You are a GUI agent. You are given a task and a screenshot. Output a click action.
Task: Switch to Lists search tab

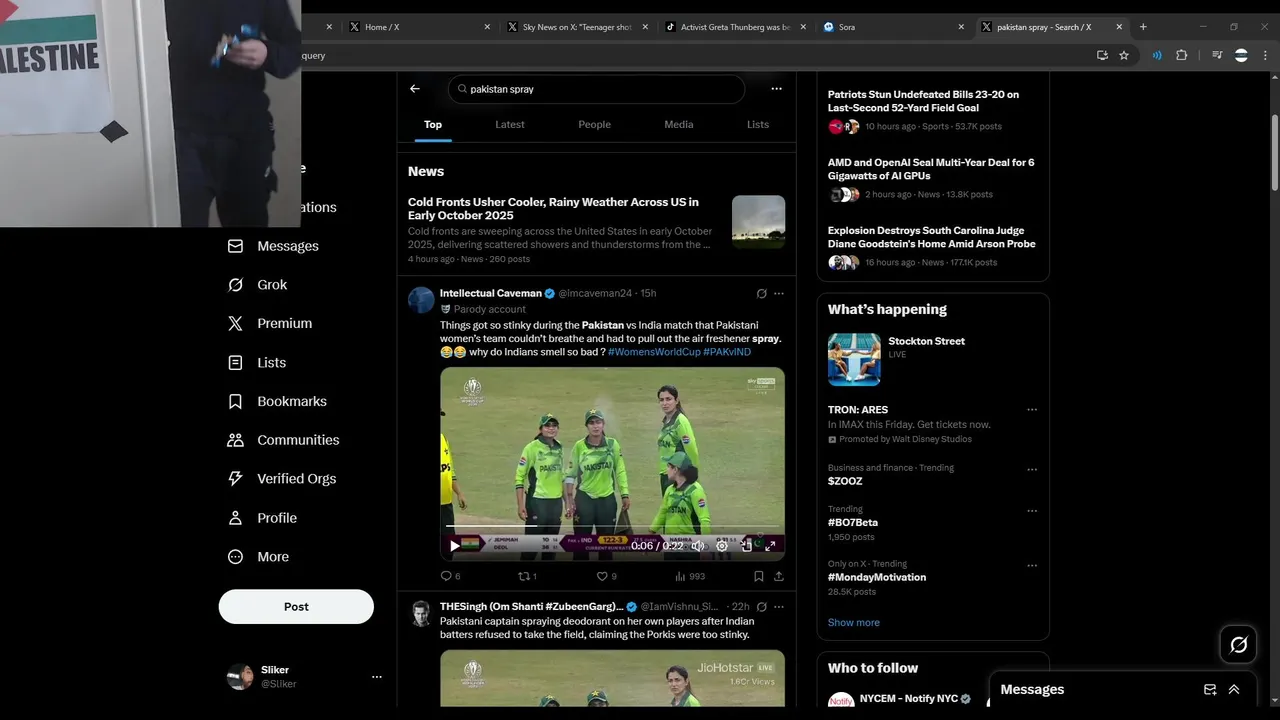pos(758,125)
